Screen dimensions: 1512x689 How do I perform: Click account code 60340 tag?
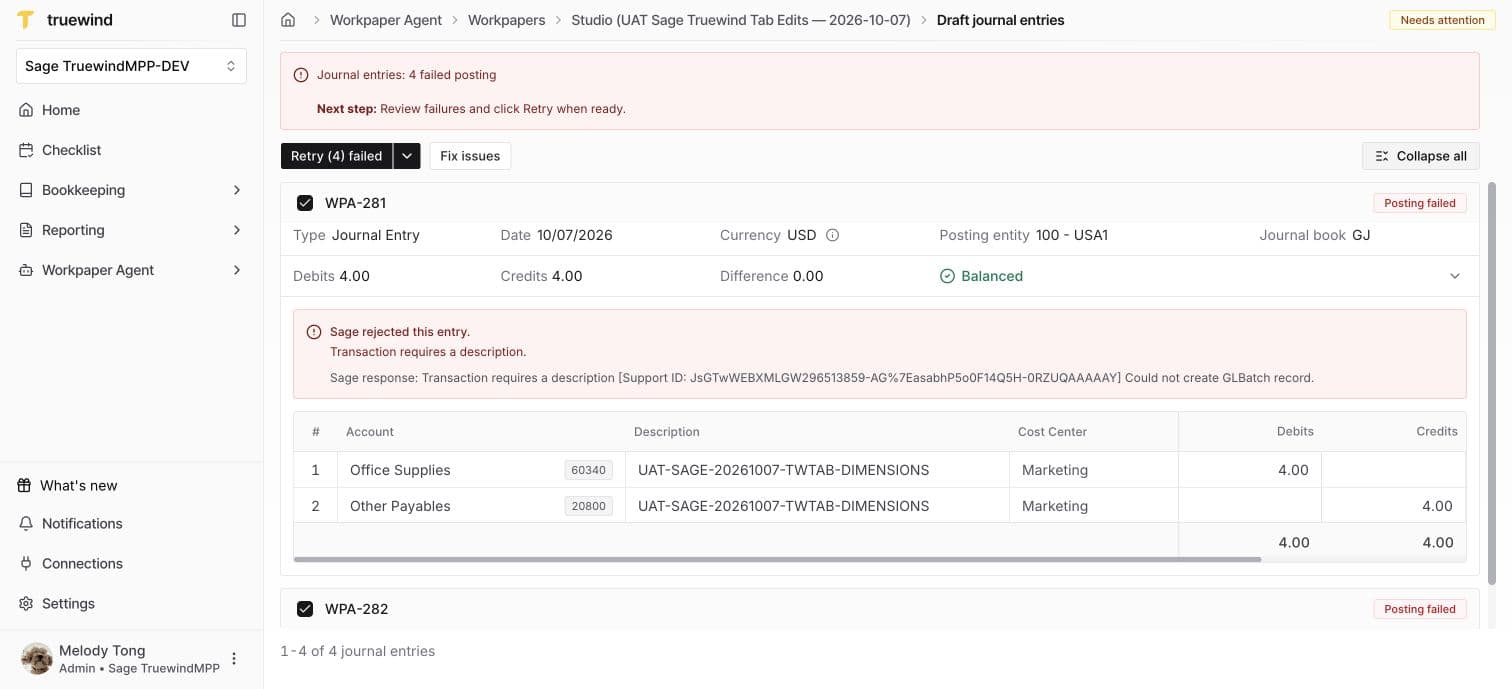click(588, 470)
